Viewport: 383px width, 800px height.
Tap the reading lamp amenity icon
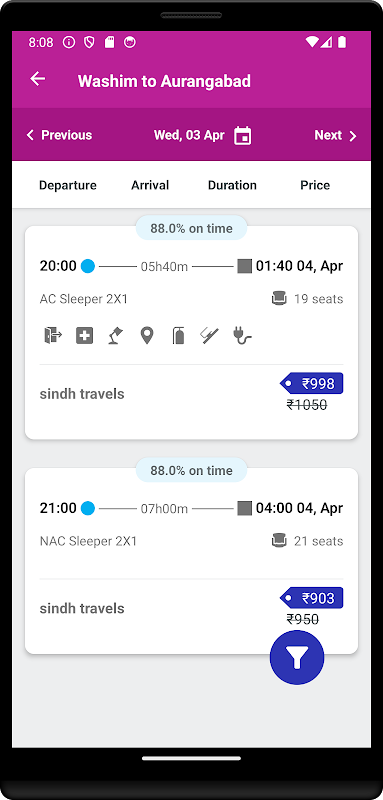pyautogui.click(x=116, y=336)
